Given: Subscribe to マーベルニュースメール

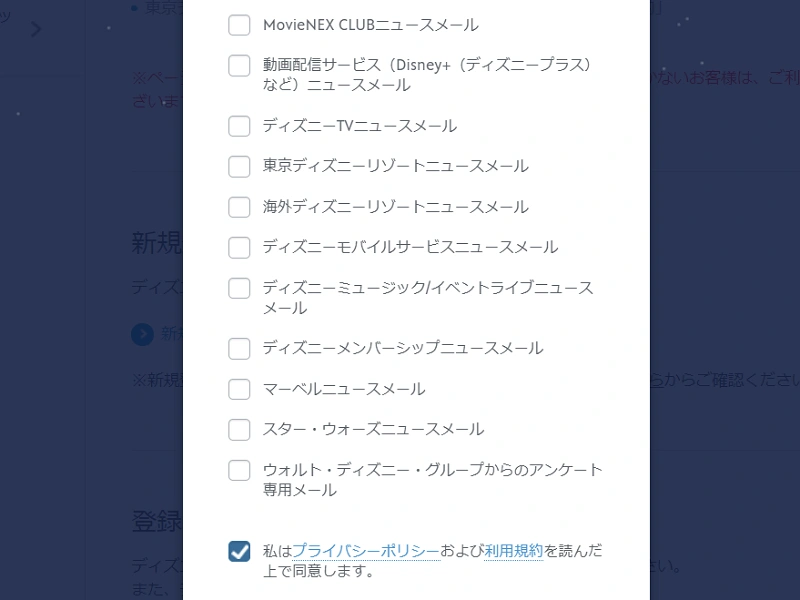Looking at the screenshot, I should [239, 389].
